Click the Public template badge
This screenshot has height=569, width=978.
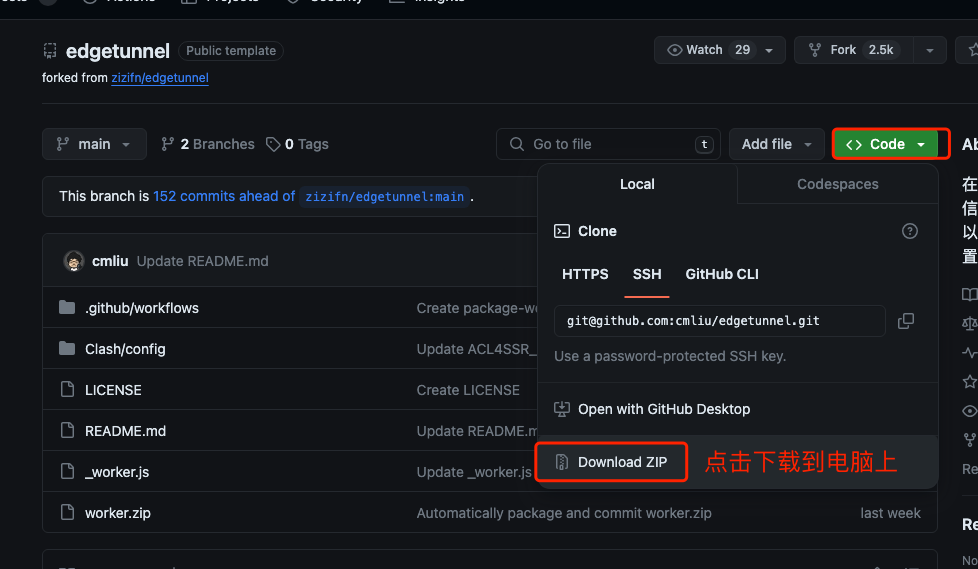click(231, 51)
